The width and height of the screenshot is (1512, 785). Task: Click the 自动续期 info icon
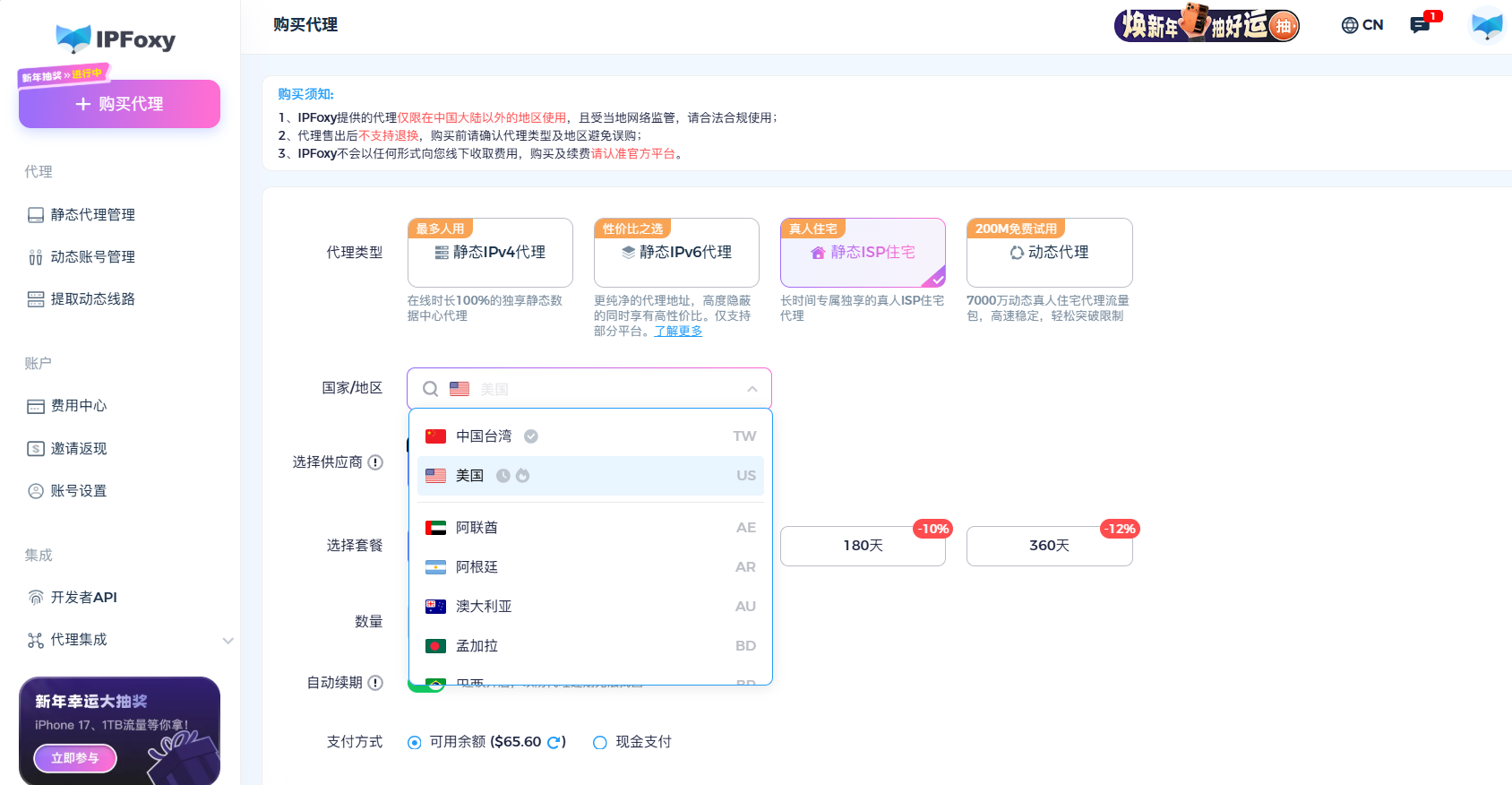375,683
